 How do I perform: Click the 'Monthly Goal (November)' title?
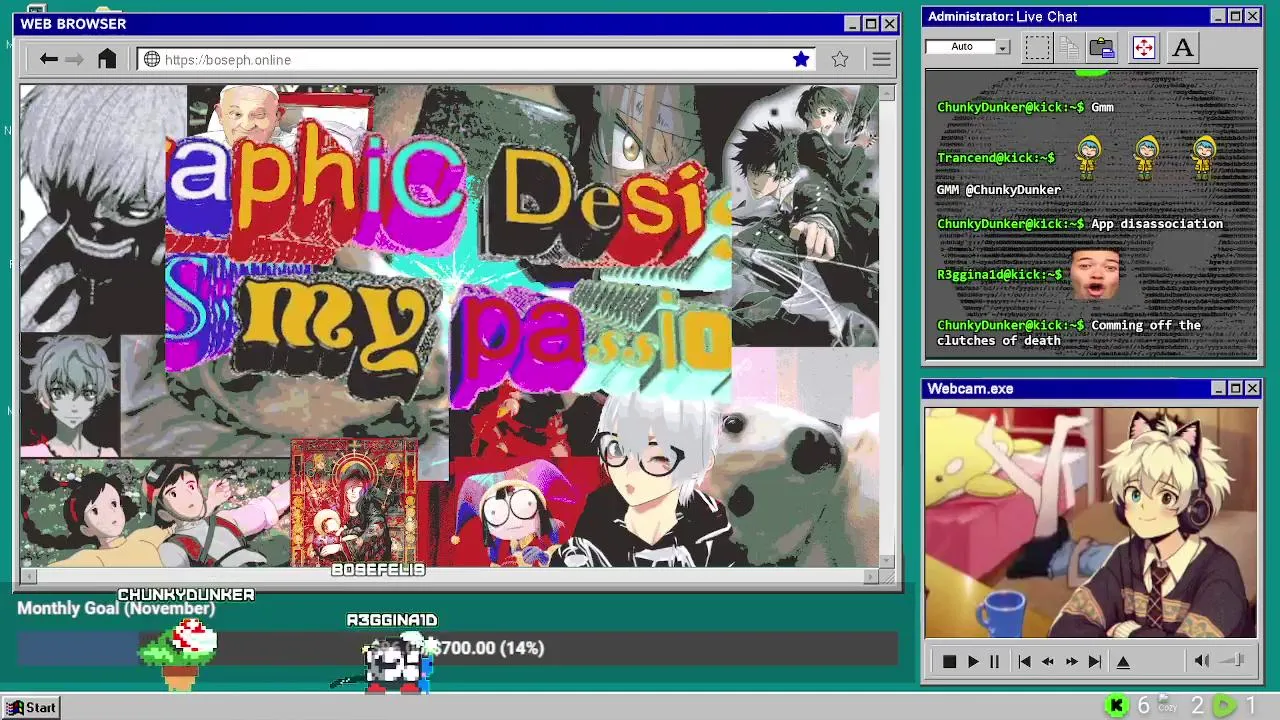pyautogui.click(x=116, y=608)
